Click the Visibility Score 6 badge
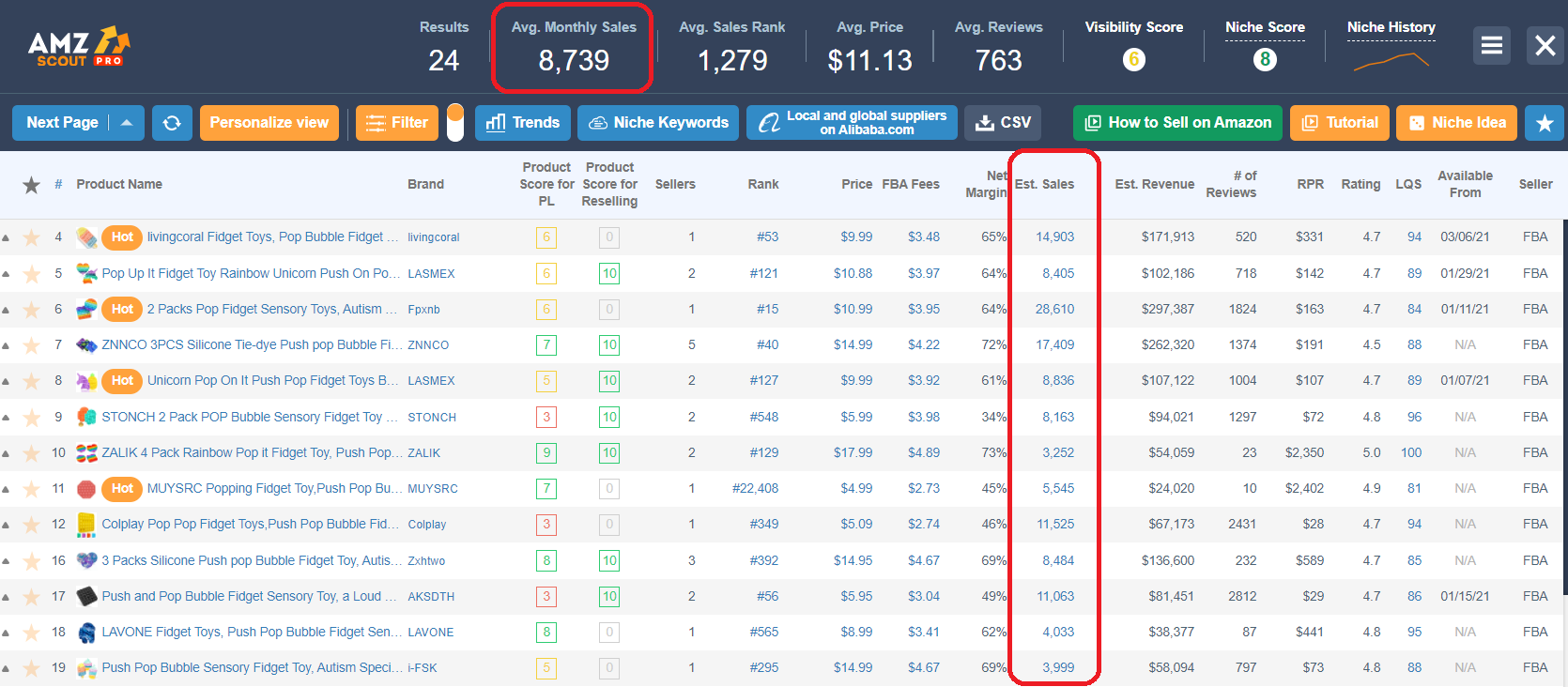Image resolution: width=1568 pixels, height=687 pixels. (1133, 60)
